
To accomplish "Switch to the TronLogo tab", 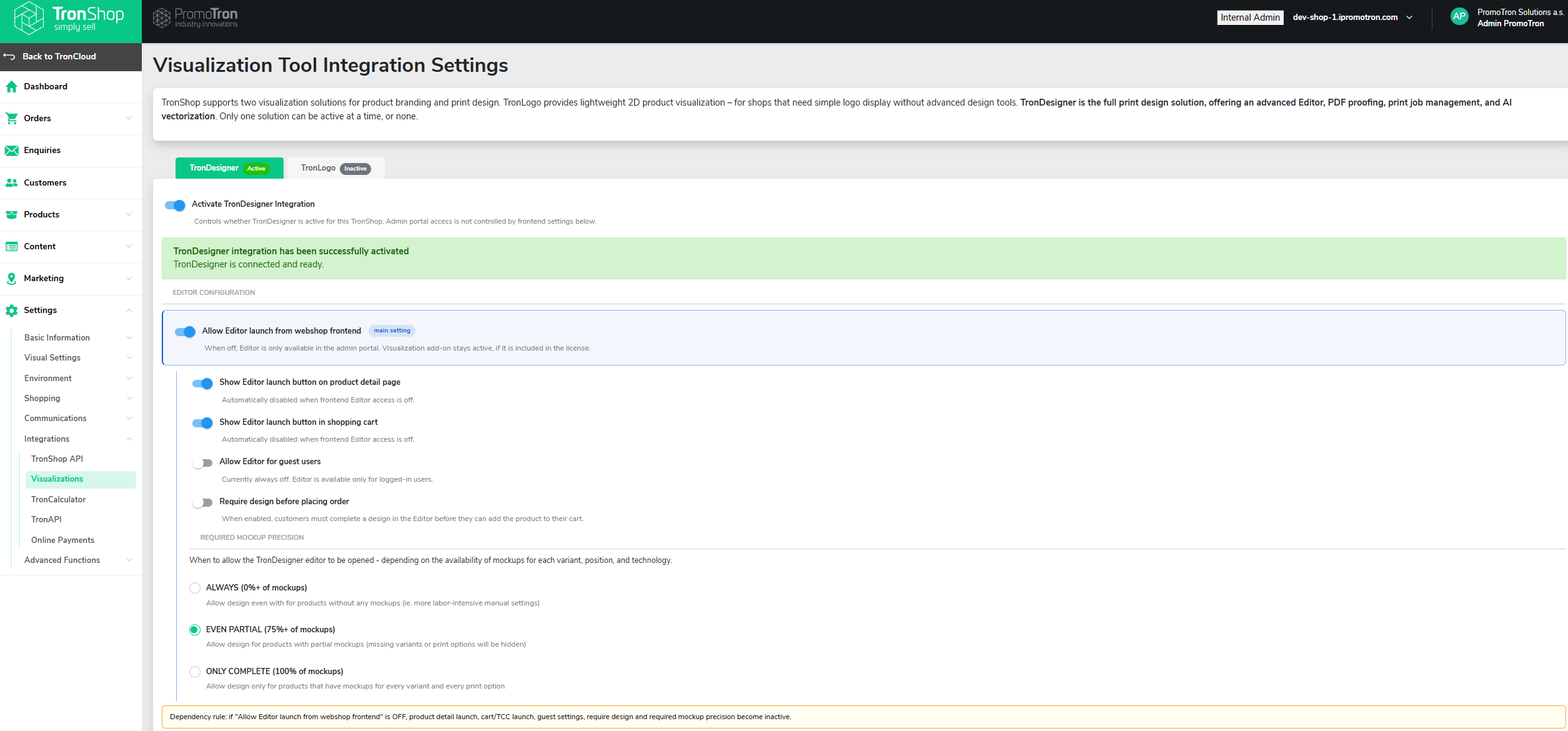I will [x=335, y=168].
